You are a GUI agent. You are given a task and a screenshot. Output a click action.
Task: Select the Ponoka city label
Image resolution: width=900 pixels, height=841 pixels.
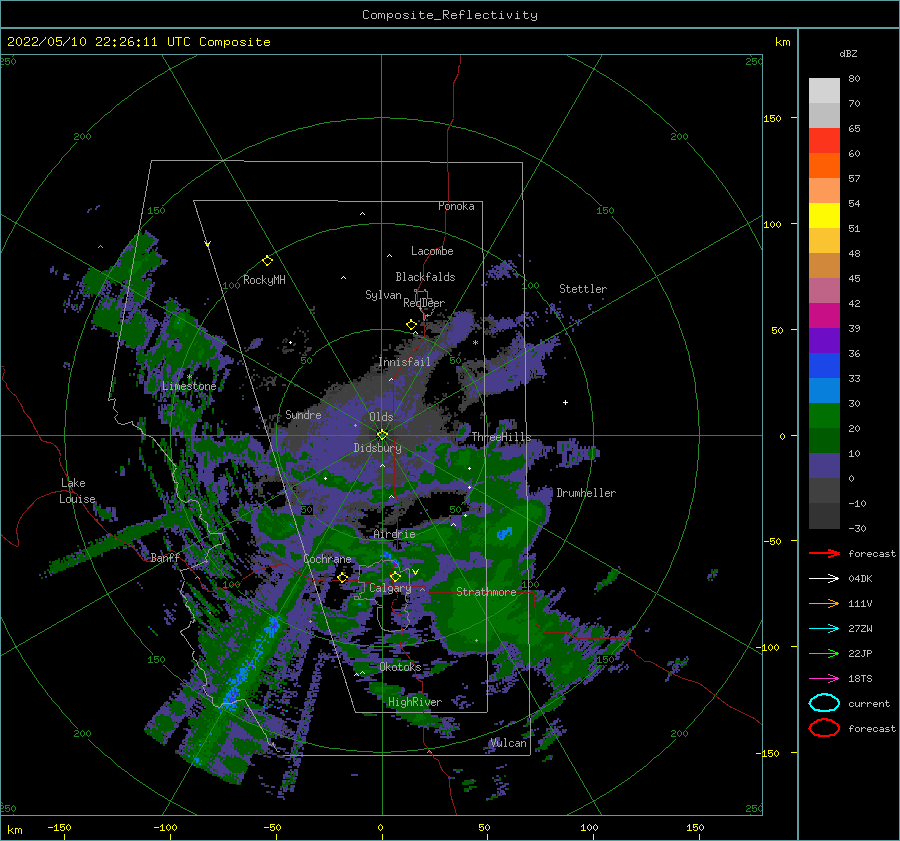pyautogui.click(x=456, y=206)
